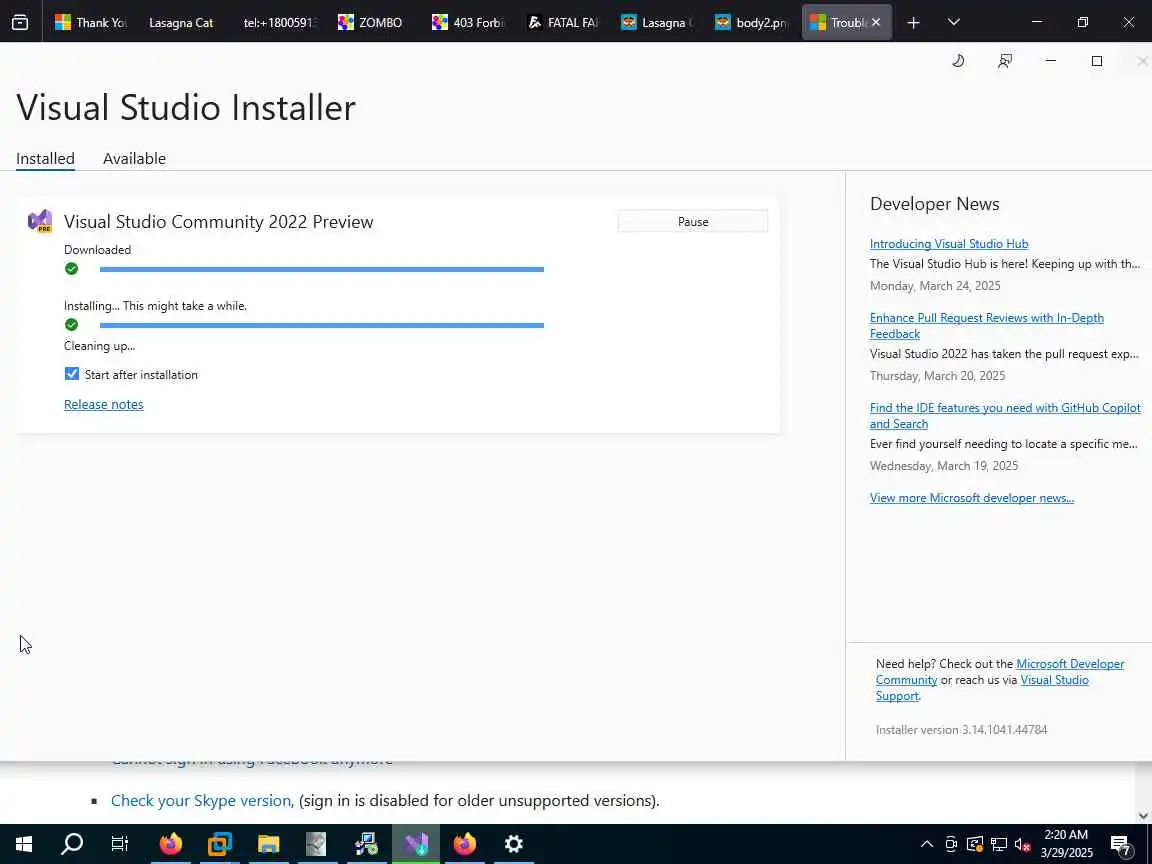Switch to the body2.png browser tab
Screen dimensions: 1152x864
pyautogui.click(x=751, y=23)
